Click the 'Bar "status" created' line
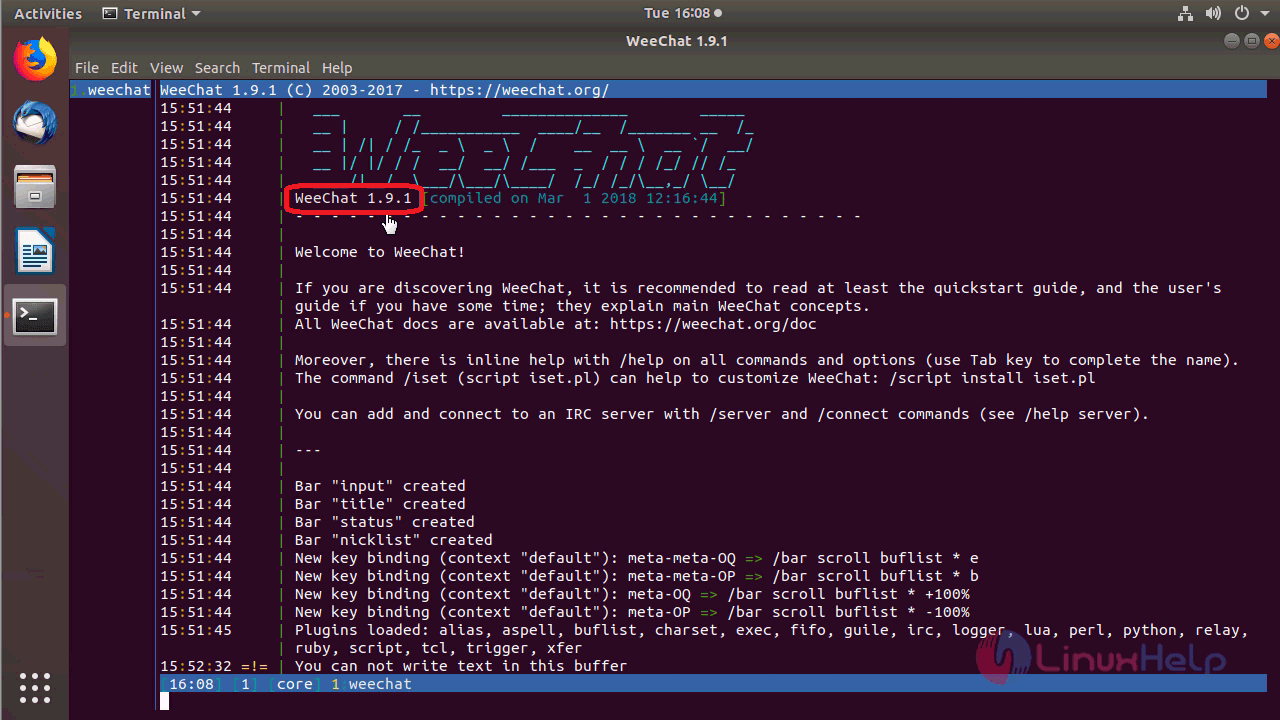 (385, 522)
